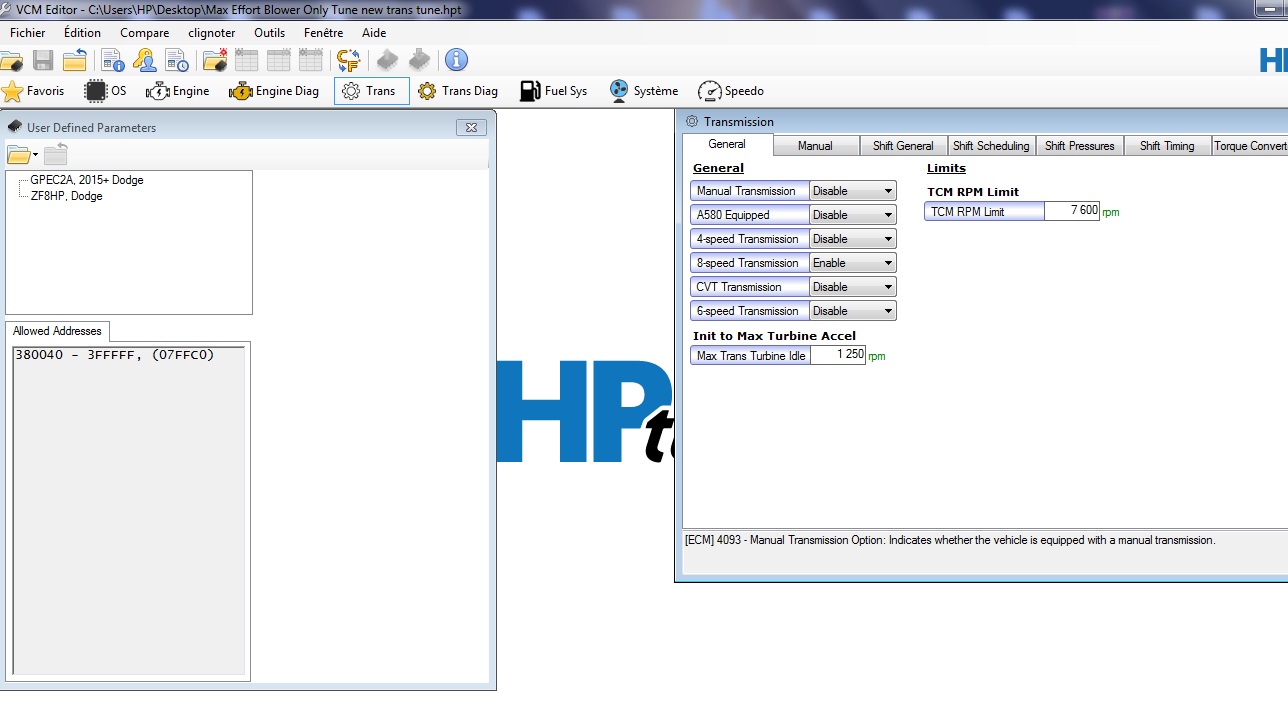1288x706 pixels.
Task: Click the Celsius/Fahrenheit unit conversion icon
Action: (347, 61)
